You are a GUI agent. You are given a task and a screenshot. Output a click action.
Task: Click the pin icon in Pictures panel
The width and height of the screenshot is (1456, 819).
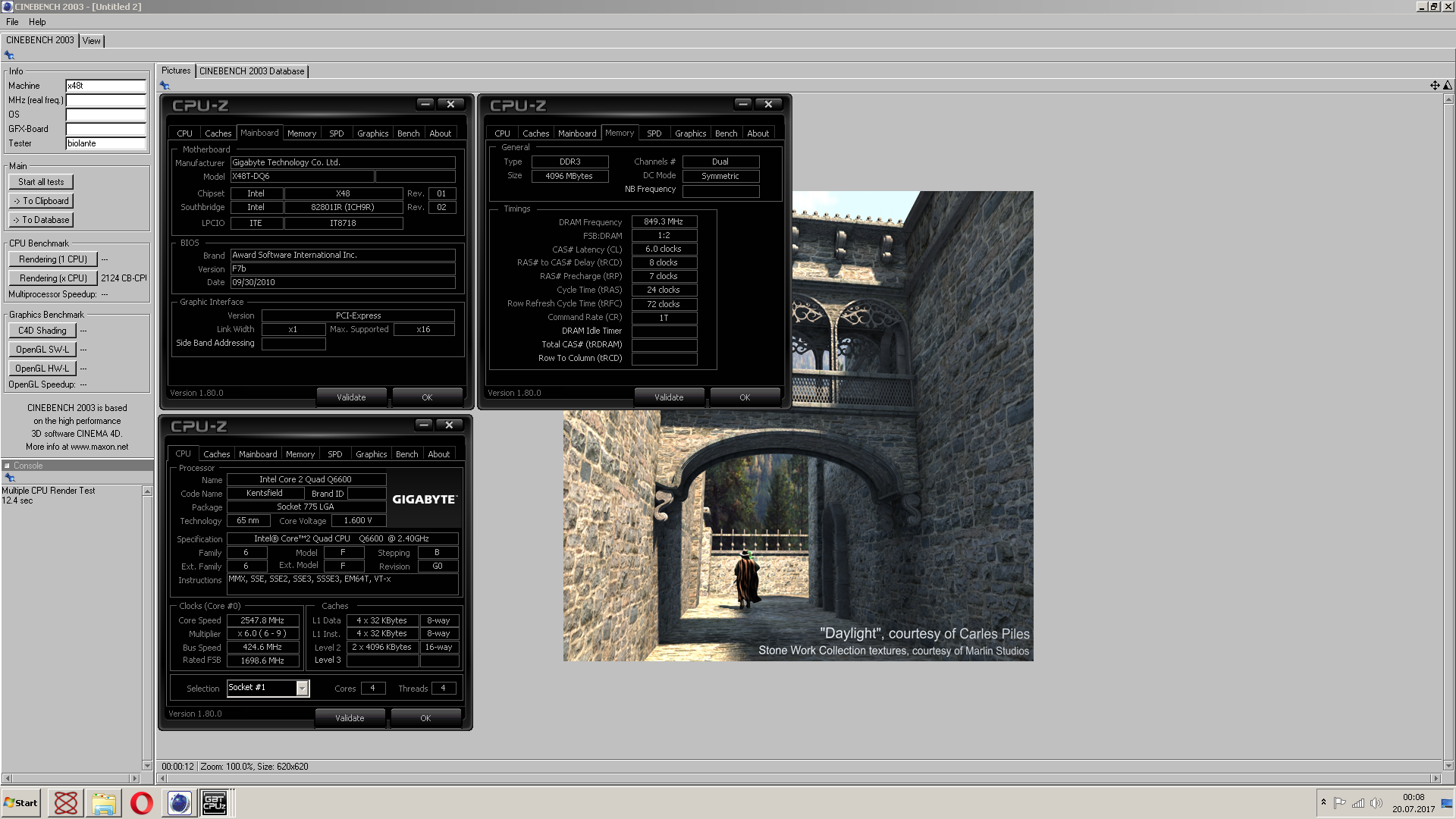pos(165,86)
